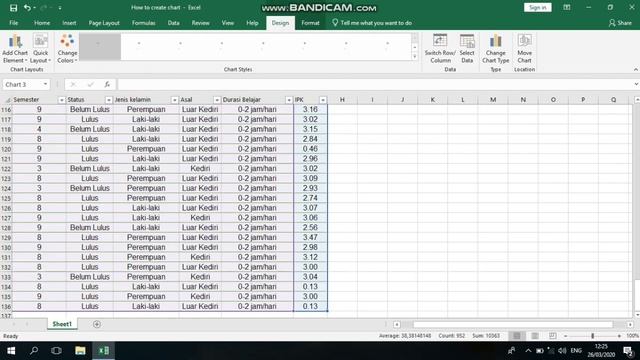
Task: Click the zoom slider handle
Action: [x=592, y=336]
